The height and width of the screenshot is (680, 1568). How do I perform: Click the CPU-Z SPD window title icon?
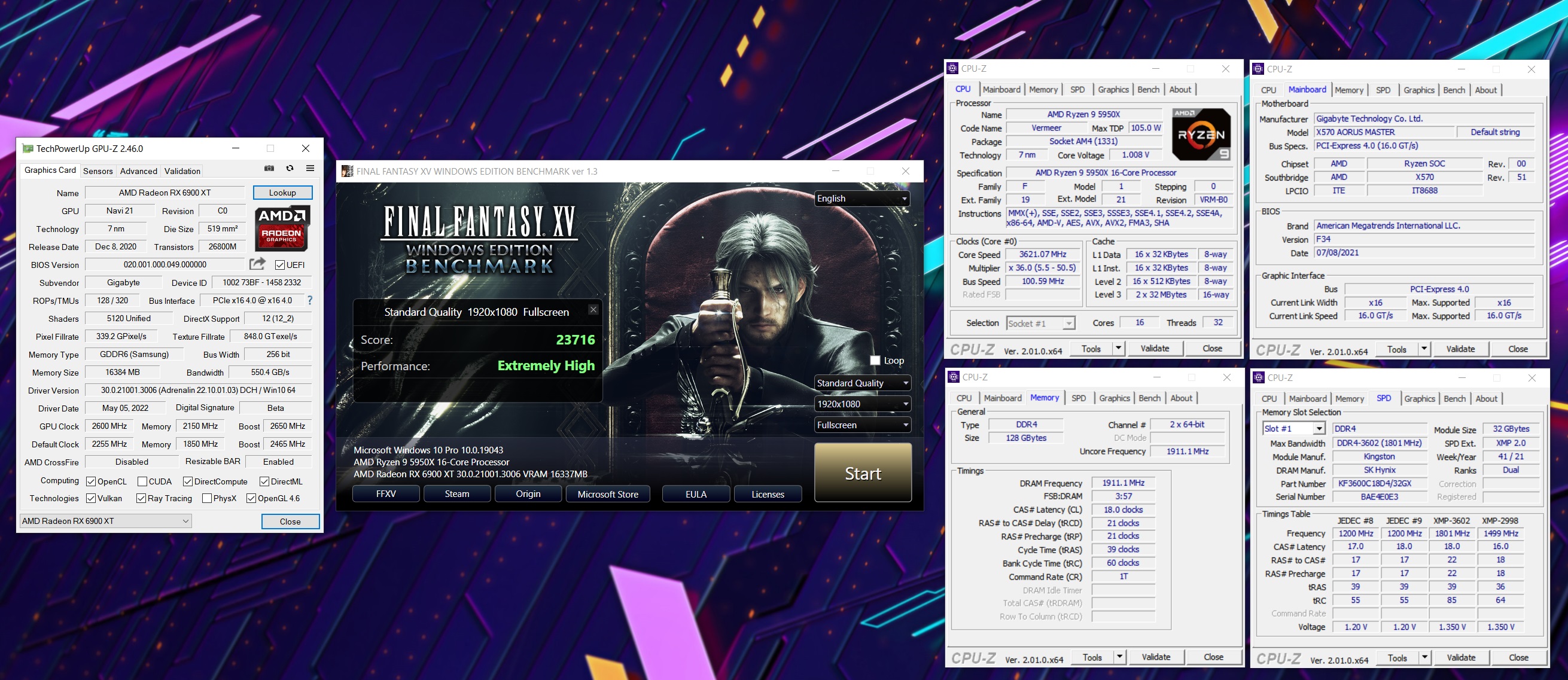click(1259, 378)
